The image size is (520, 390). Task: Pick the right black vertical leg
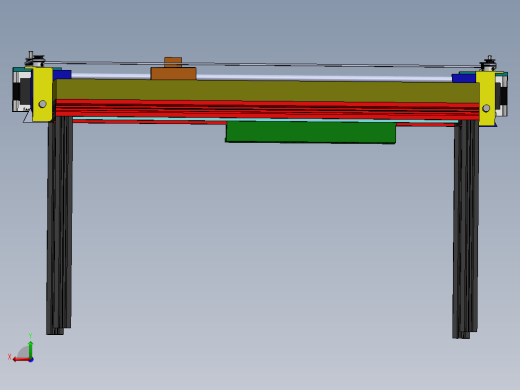coord(466,229)
